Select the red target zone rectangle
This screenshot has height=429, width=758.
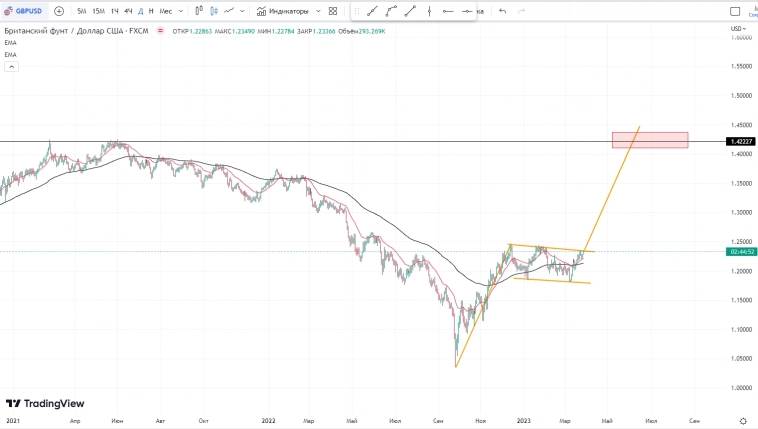point(650,140)
